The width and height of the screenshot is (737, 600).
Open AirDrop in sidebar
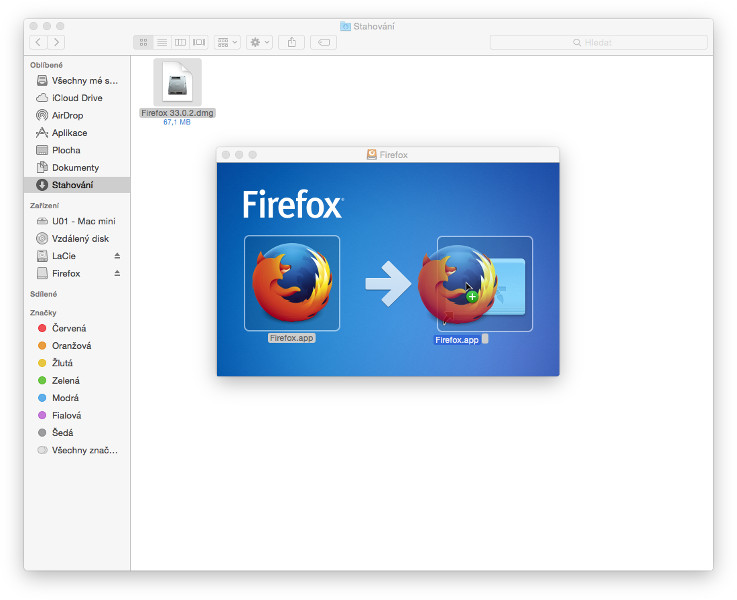[77, 115]
